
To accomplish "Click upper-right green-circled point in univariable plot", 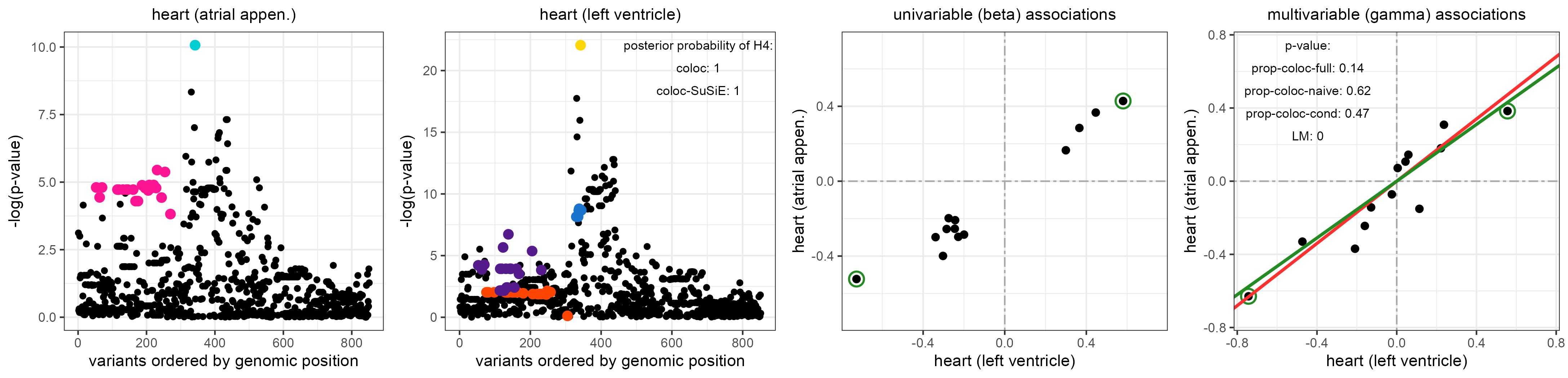I will pyautogui.click(x=1123, y=101).
